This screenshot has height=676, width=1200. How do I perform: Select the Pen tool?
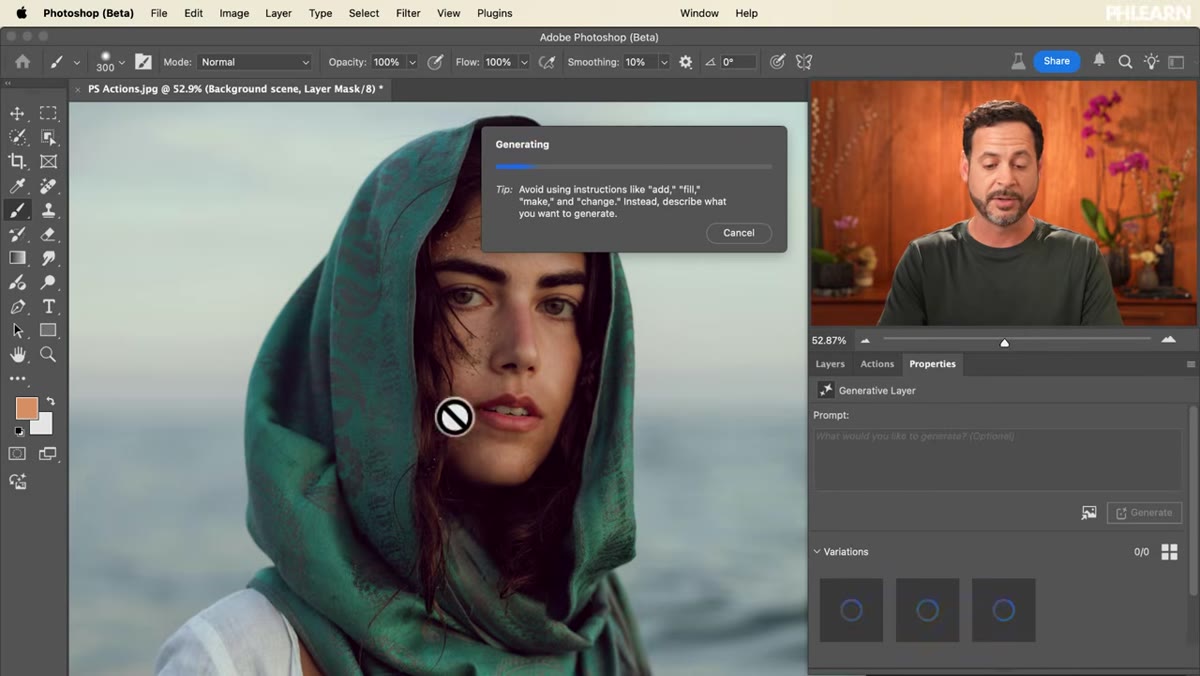pos(17,306)
